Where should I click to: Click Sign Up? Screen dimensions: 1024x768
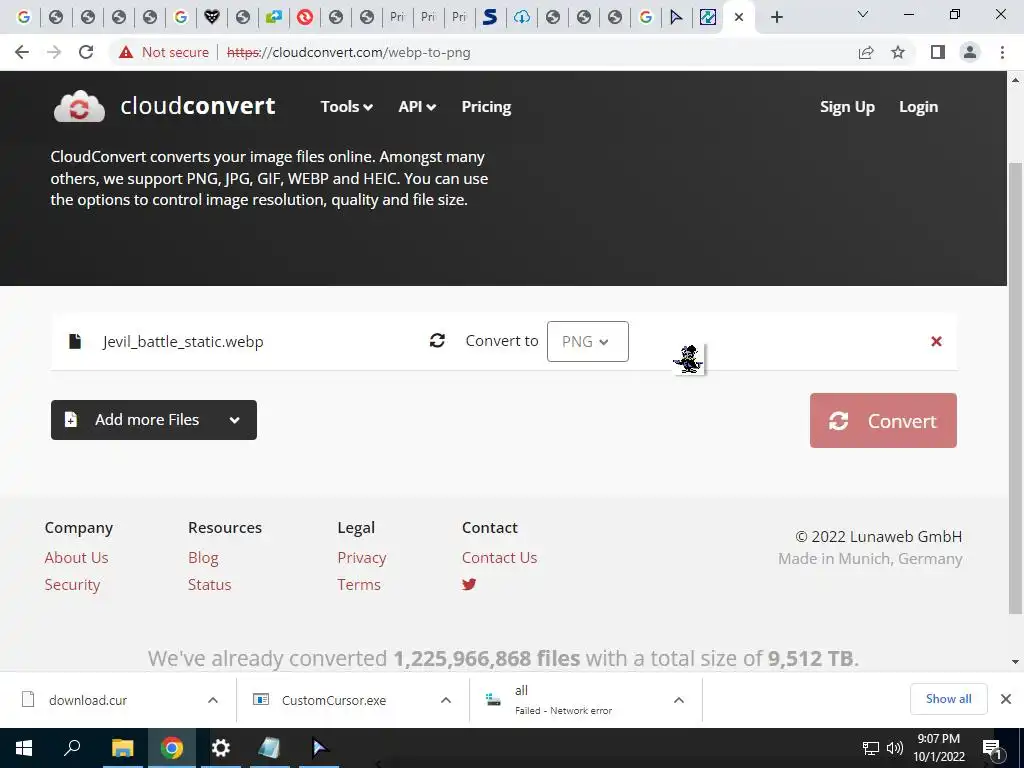847,106
